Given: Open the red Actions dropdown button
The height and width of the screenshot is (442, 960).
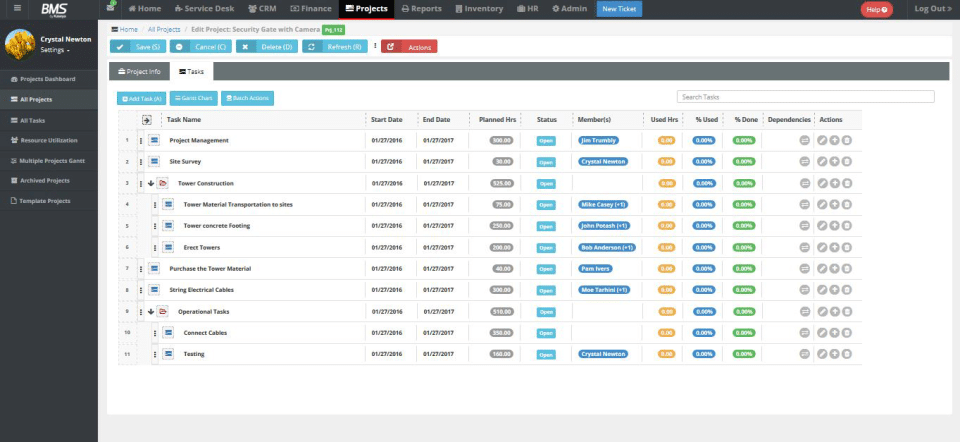Looking at the screenshot, I should pos(409,46).
